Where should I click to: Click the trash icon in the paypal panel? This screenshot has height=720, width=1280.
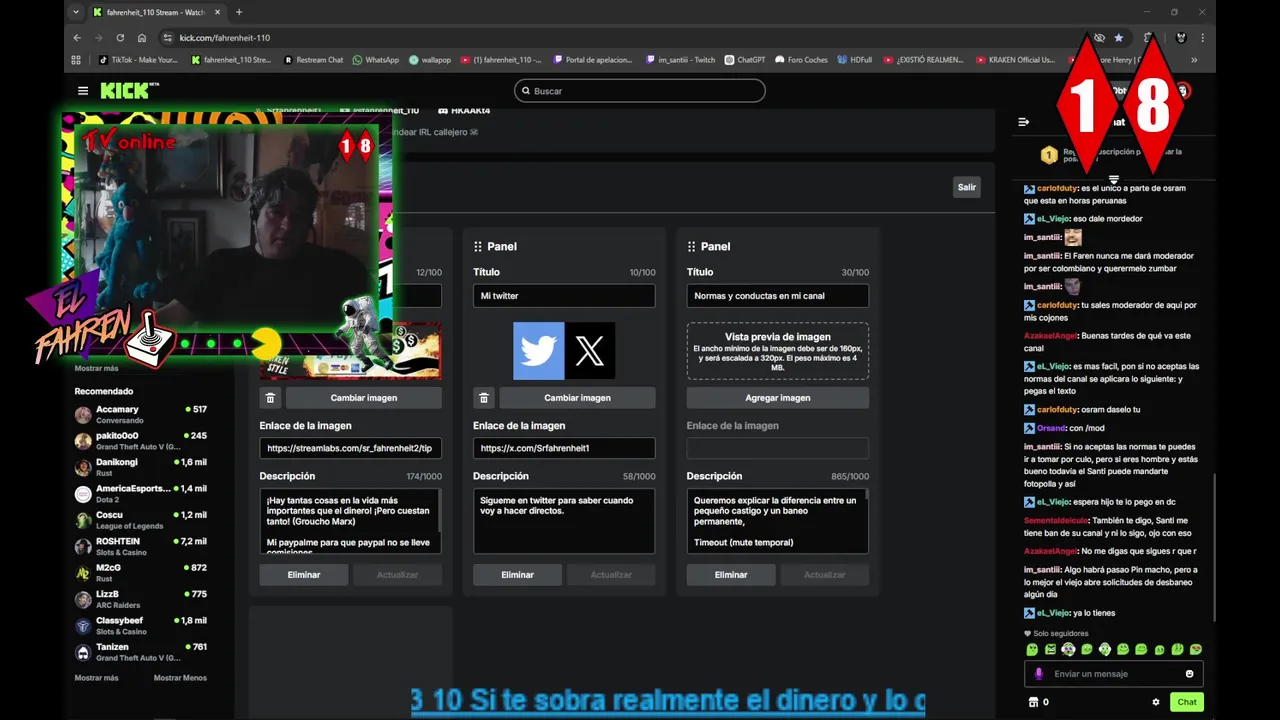270,398
